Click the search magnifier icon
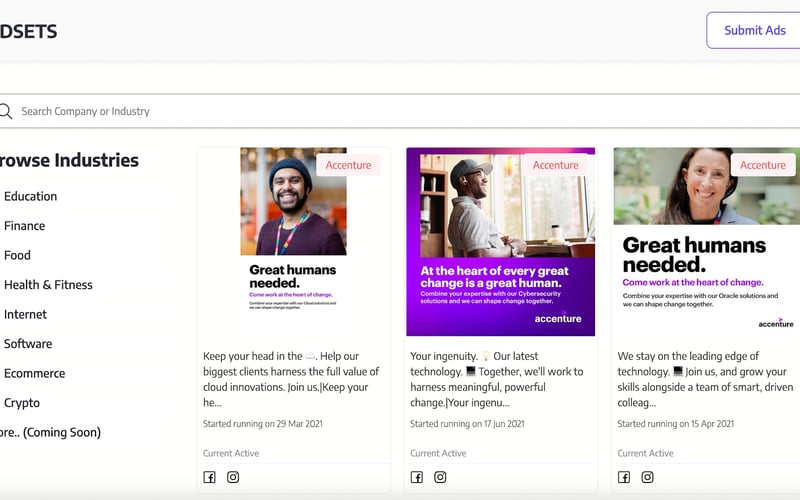The height and width of the screenshot is (500, 800). 5,111
